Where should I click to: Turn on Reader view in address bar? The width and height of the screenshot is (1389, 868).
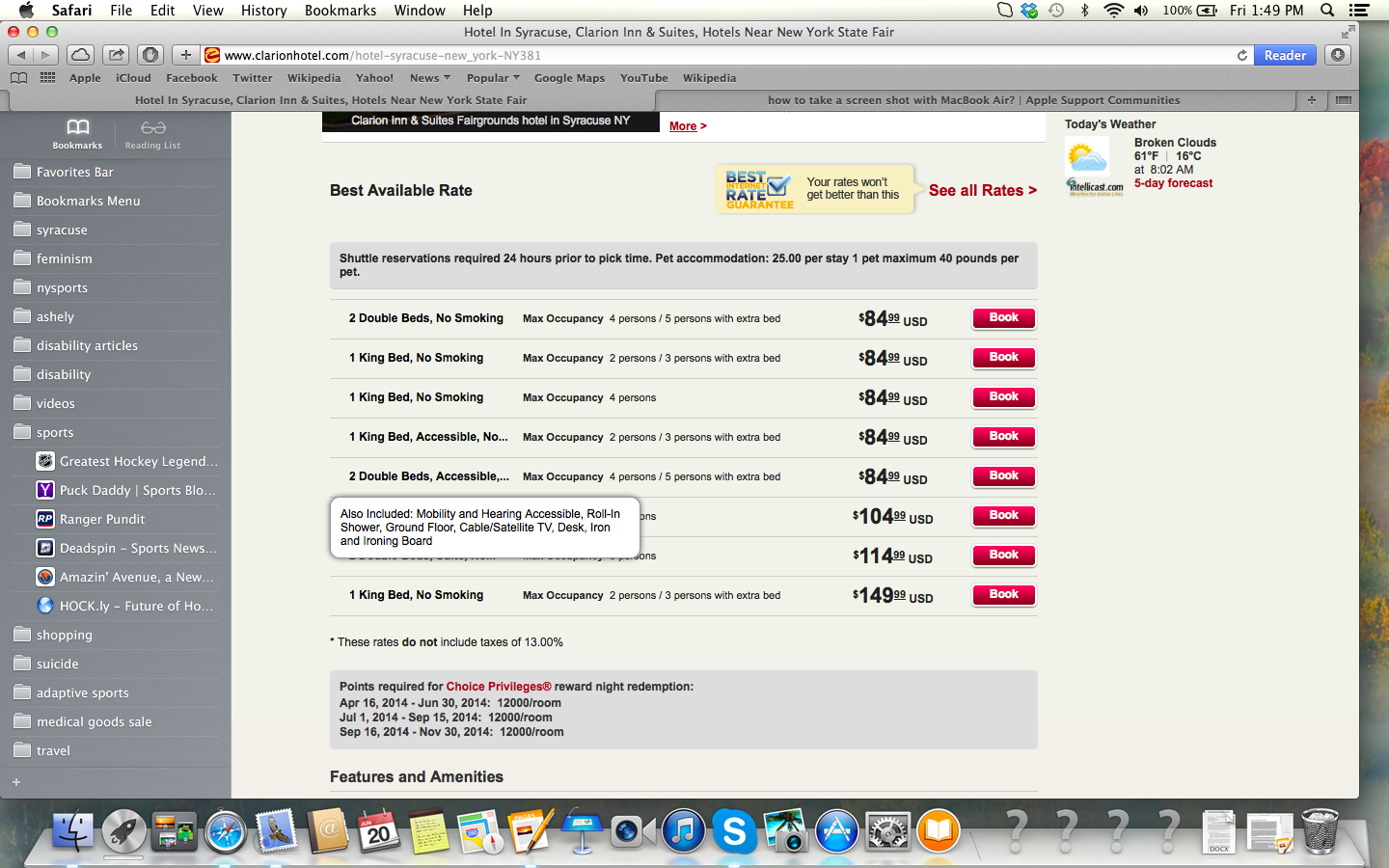[x=1285, y=55]
